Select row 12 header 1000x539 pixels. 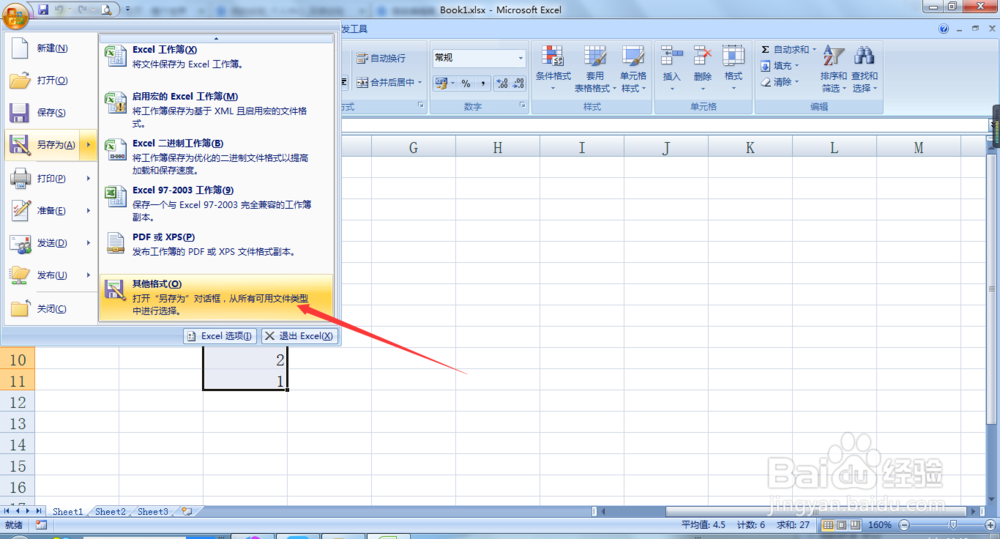[17, 402]
